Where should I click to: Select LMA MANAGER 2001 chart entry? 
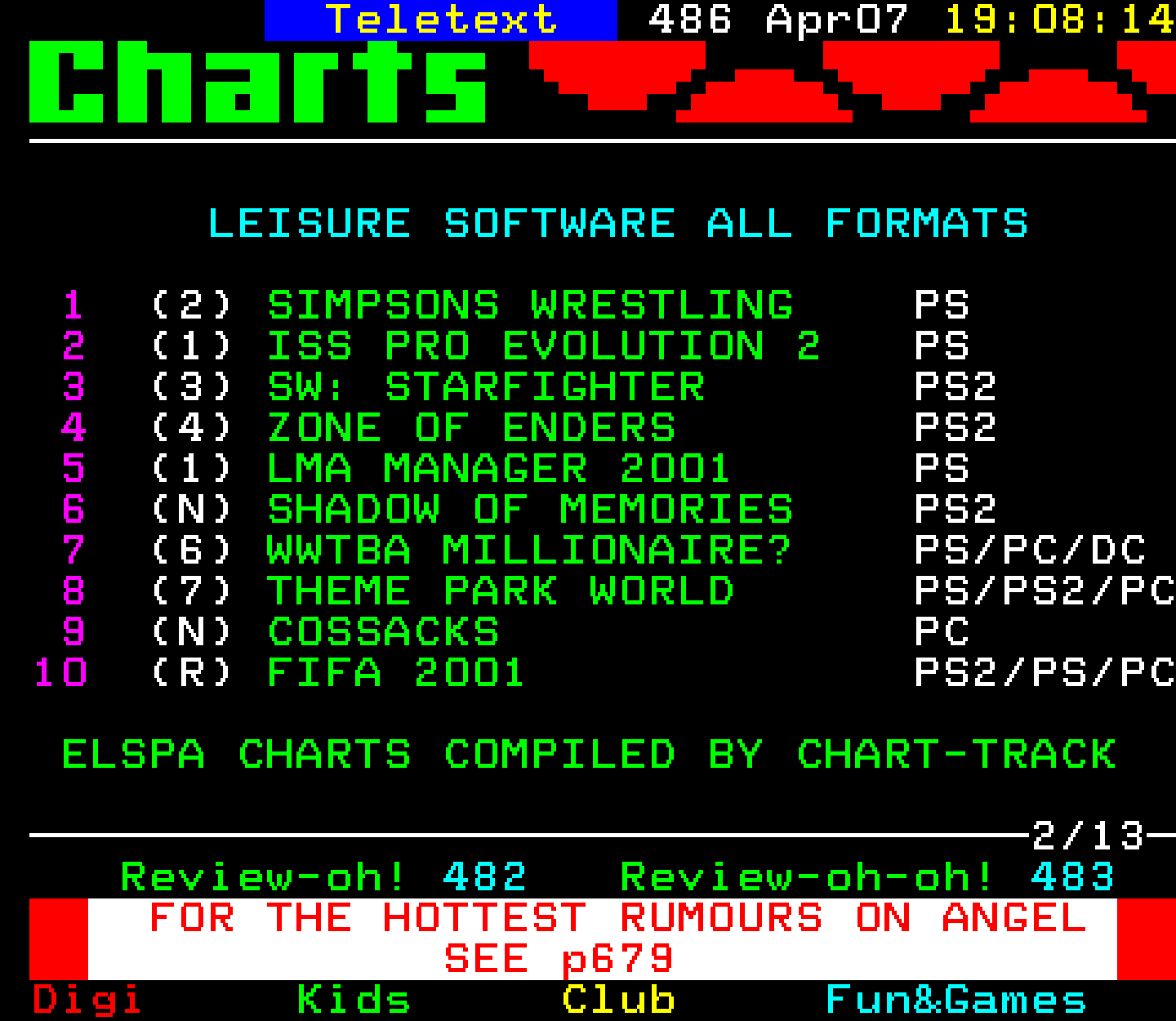(x=498, y=469)
